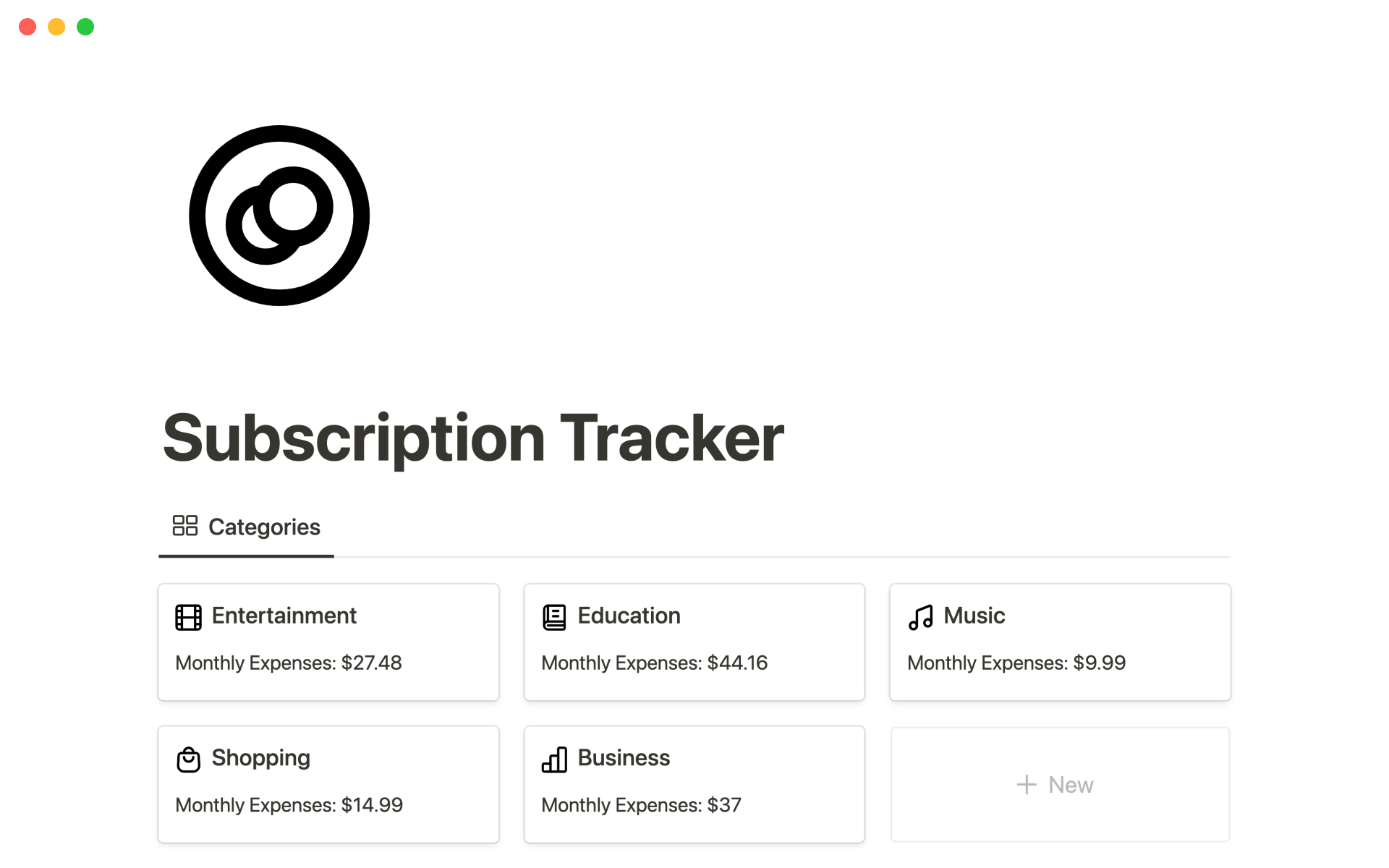Click Entertainment's Monthly Expenses $27.48 text

point(288,663)
